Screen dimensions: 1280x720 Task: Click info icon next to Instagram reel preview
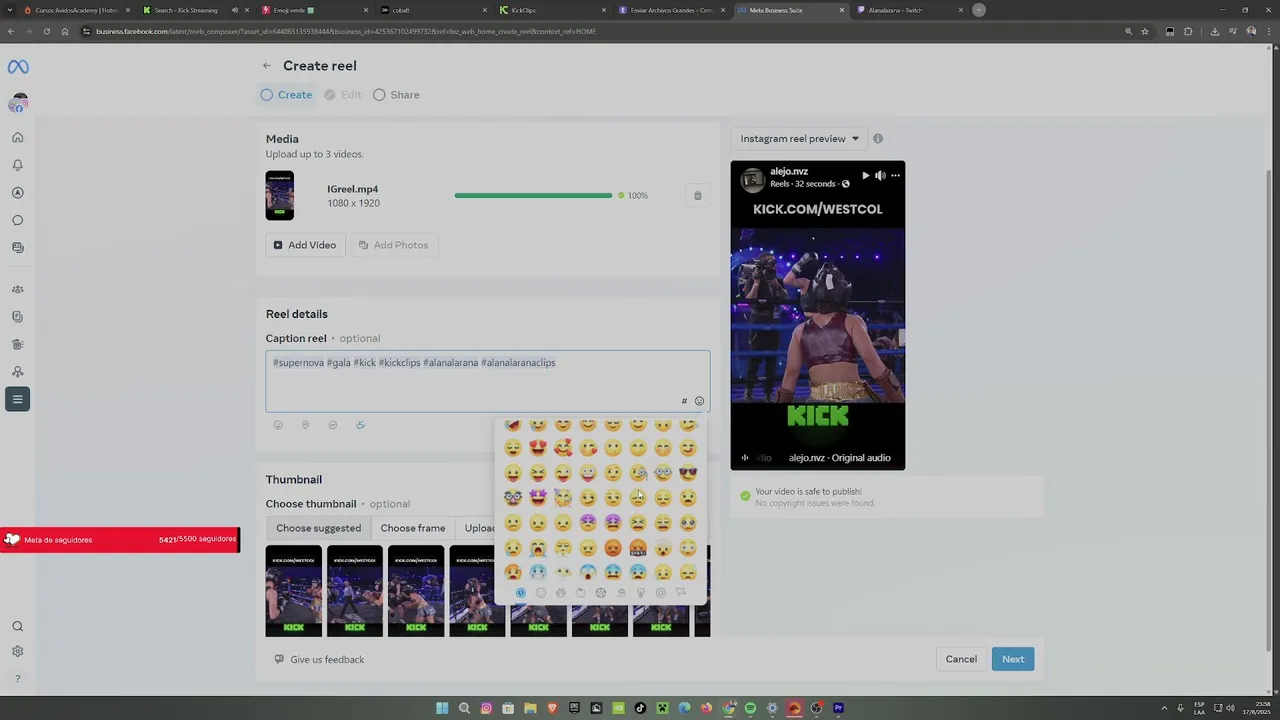click(x=878, y=139)
